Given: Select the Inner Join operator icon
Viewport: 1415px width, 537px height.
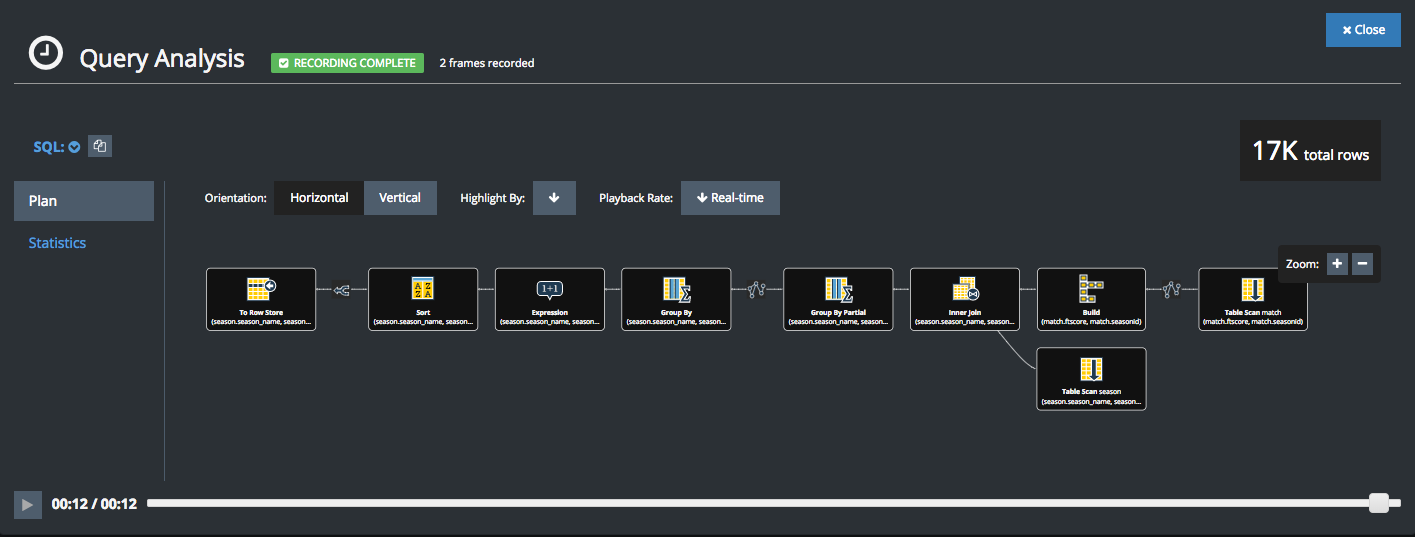Looking at the screenshot, I should click(965, 290).
